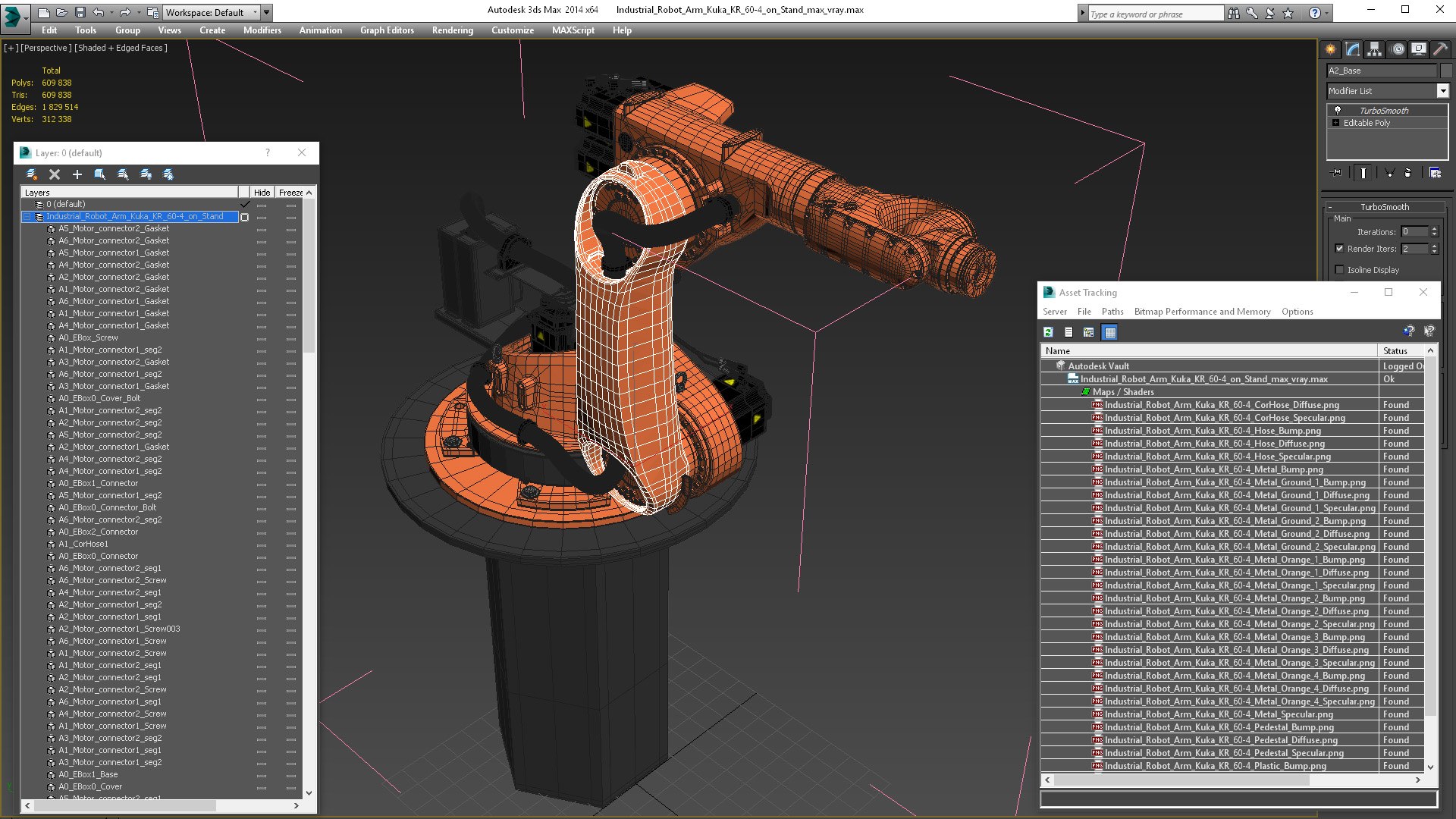This screenshot has width=1456, height=819.
Task: Save the file with the floppy icon
Action: point(80,12)
